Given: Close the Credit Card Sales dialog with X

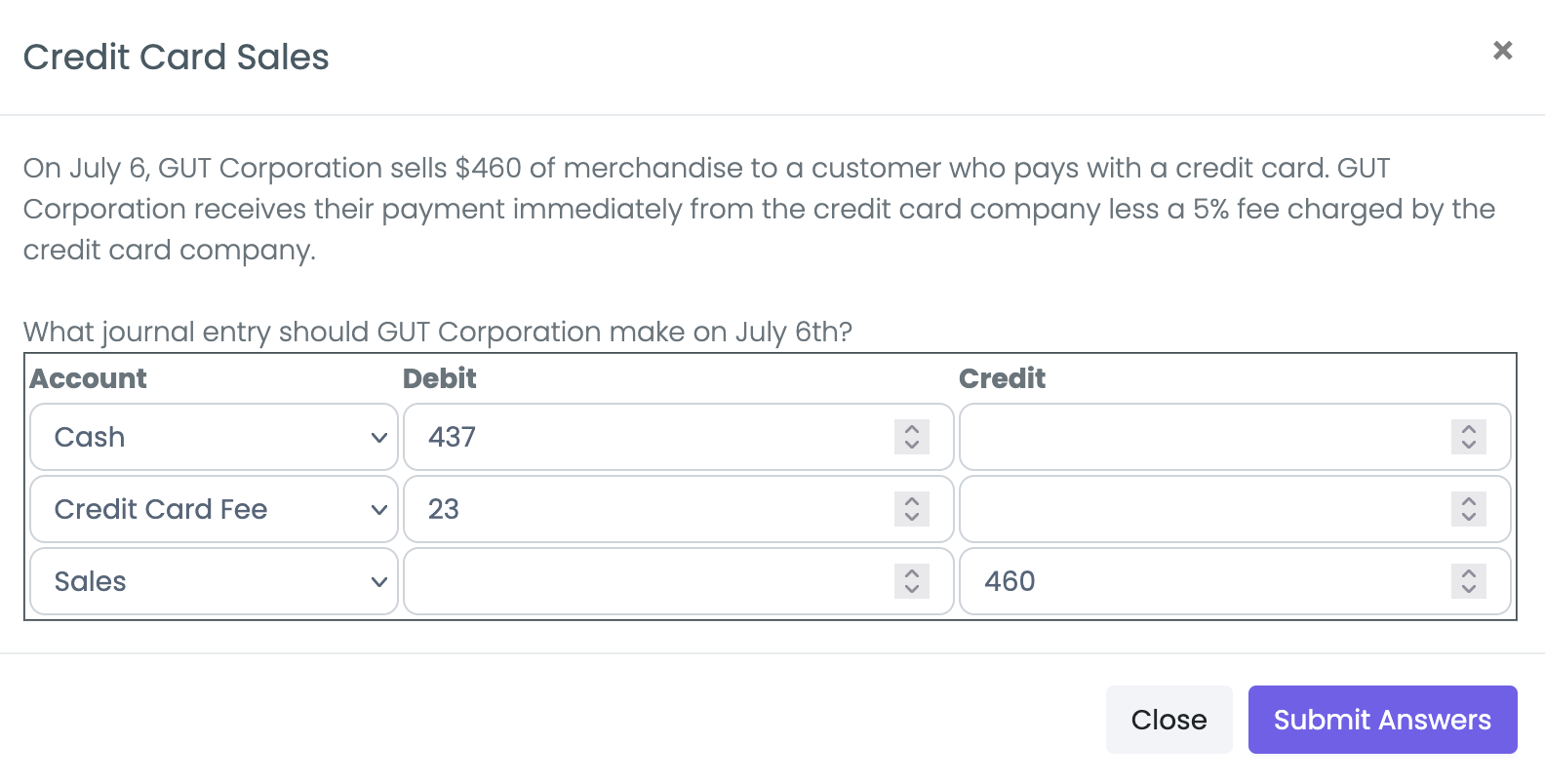Looking at the screenshot, I should point(1502,51).
